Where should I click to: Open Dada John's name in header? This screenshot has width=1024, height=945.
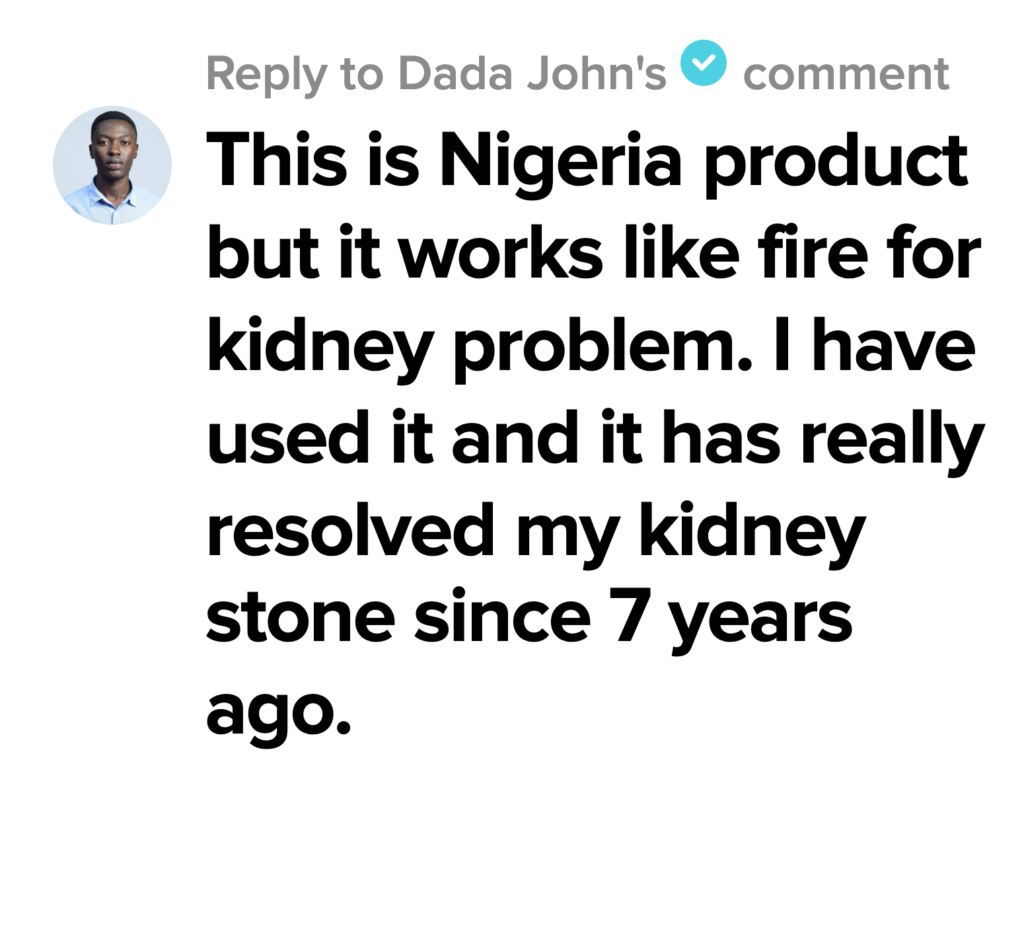(532, 73)
